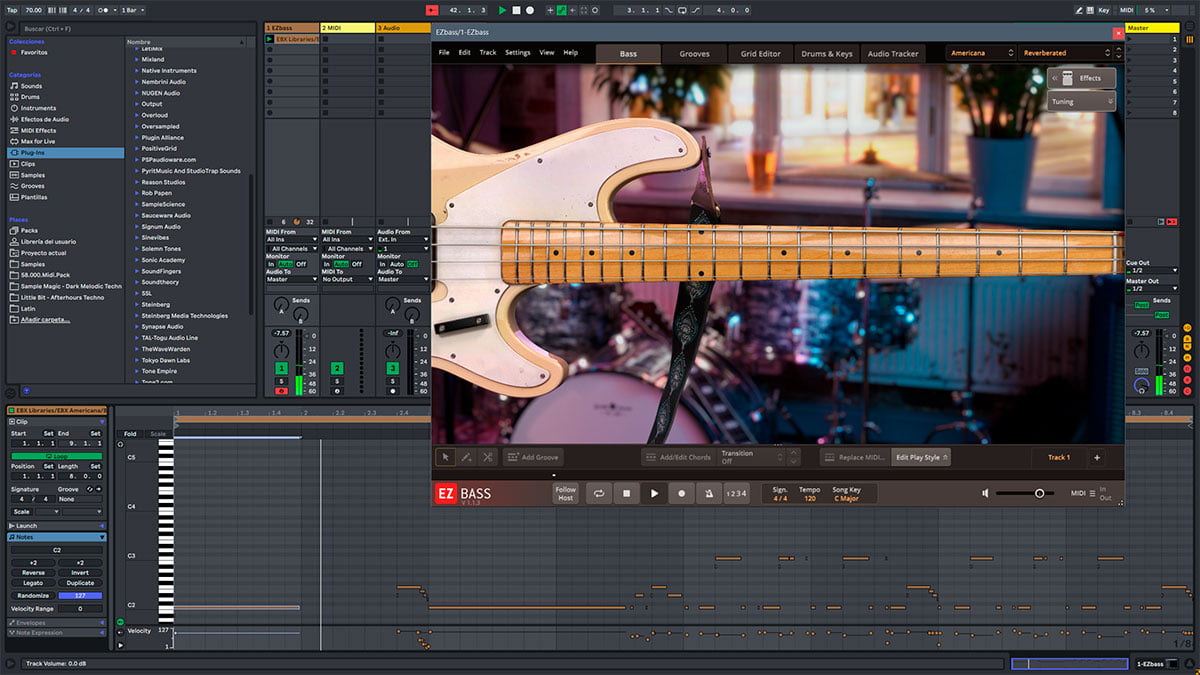This screenshot has width=1200, height=675.
Task: Adjust the EZbass master volume slider
Action: [1026, 493]
